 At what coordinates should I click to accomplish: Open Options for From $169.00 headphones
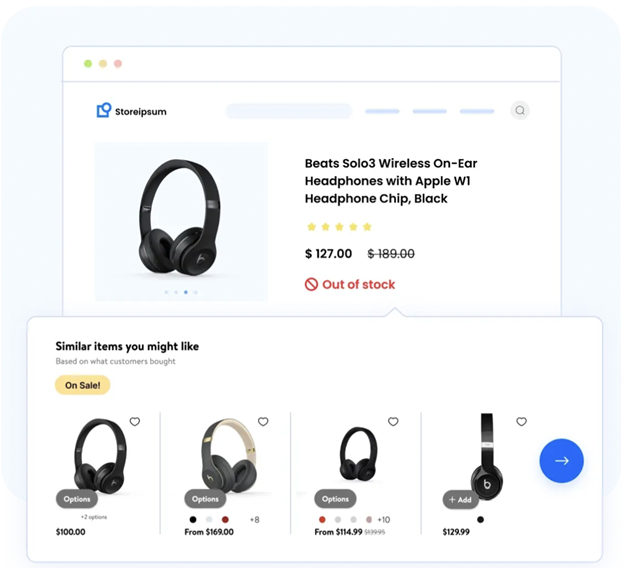point(205,499)
